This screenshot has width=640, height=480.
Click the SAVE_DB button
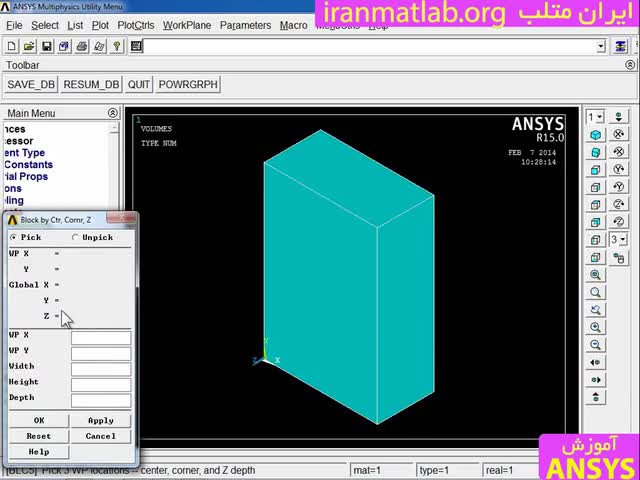point(31,84)
